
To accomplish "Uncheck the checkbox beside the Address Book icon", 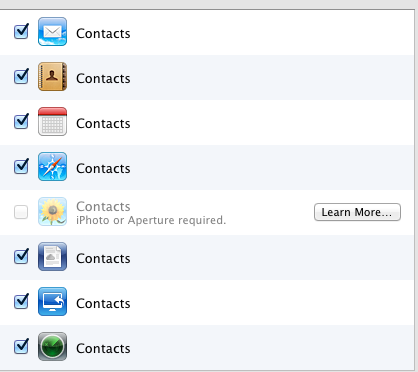I will tap(21, 77).
